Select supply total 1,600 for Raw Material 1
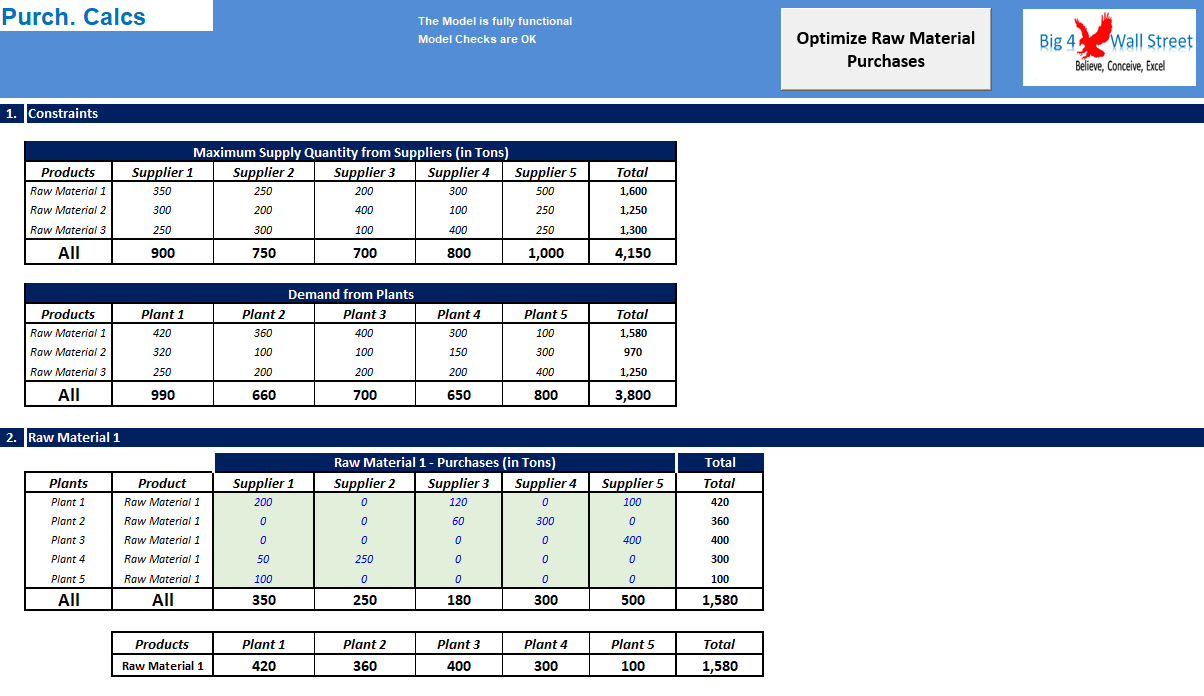The width and height of the screenshot is (1204, 696). (632, 191)
